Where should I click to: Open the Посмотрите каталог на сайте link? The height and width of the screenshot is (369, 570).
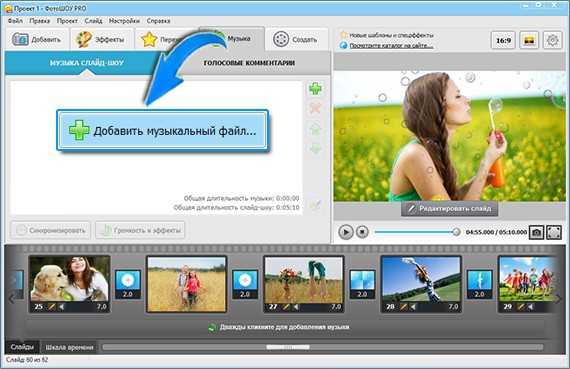click(391, 45)
